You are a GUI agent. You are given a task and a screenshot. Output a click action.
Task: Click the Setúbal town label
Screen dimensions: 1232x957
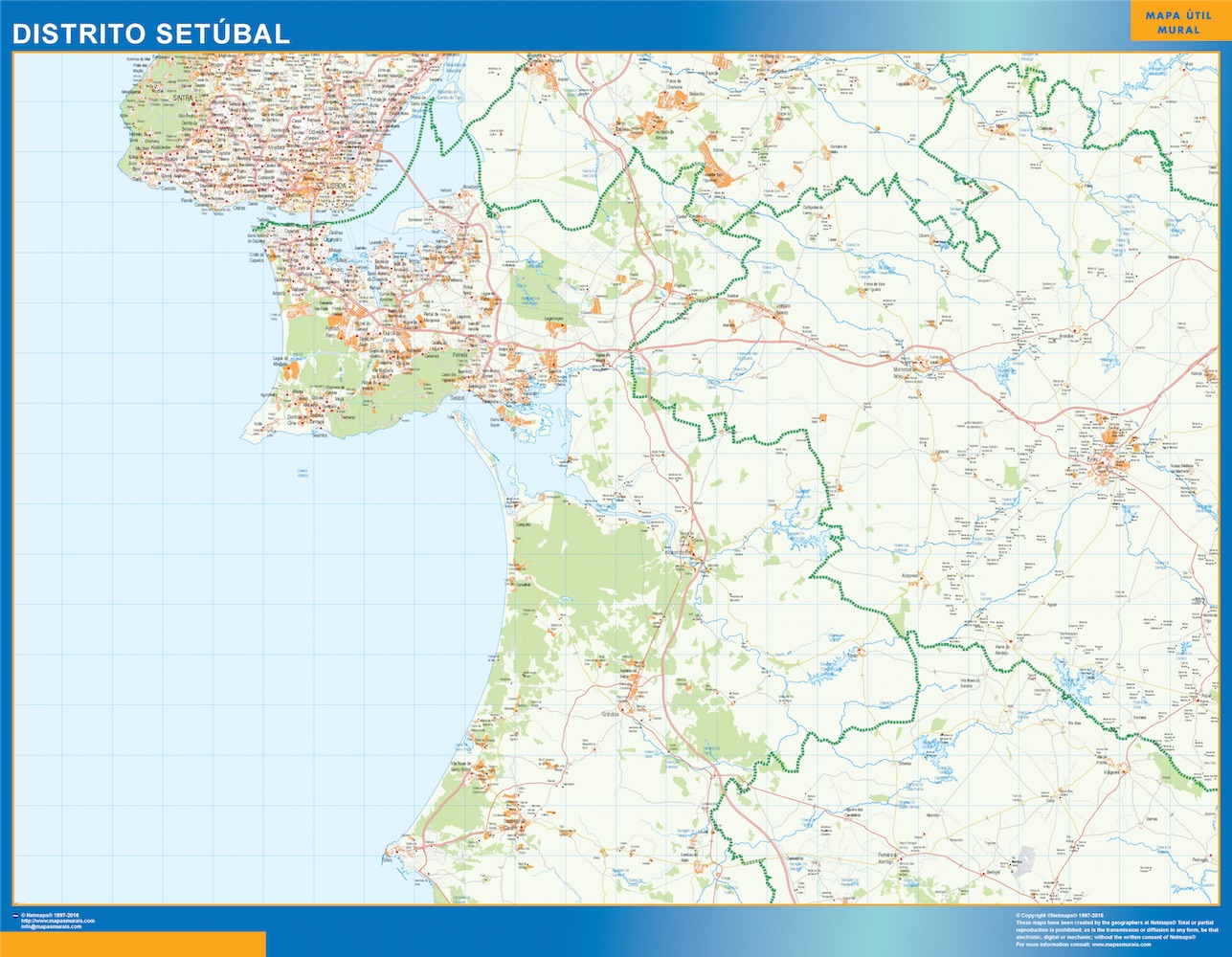pyautogui.click(x=458, y=397)
